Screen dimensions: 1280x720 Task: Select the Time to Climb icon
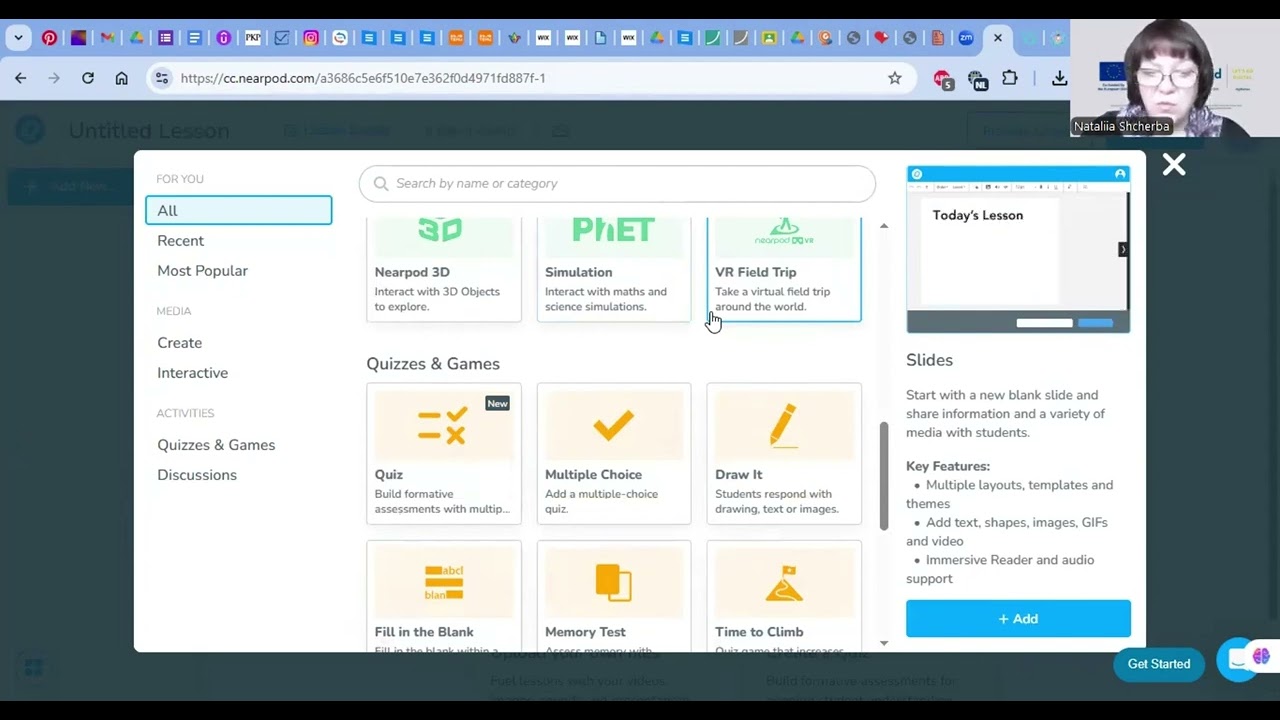tap(784, 583)
